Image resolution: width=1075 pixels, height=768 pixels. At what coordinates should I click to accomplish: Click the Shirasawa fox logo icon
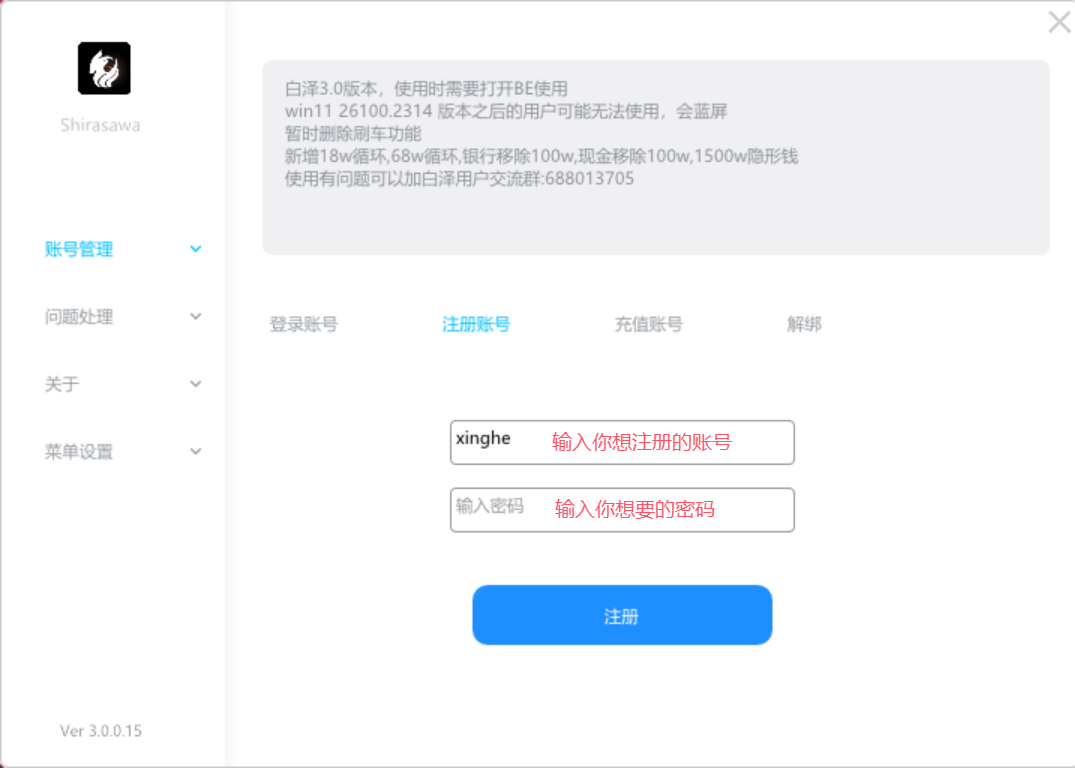[x=104, y=68]
